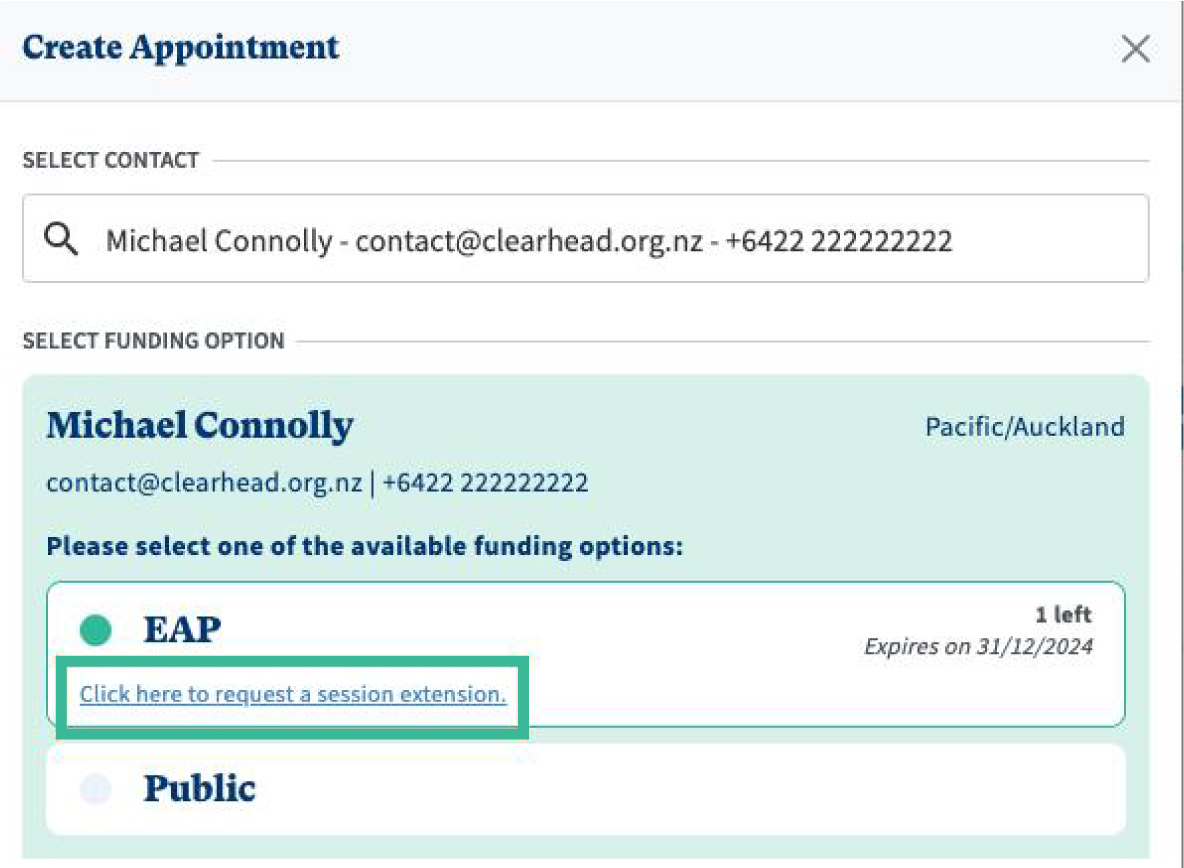
Task: Click the Create Appointment title
Action: click(x=181, y=47)
